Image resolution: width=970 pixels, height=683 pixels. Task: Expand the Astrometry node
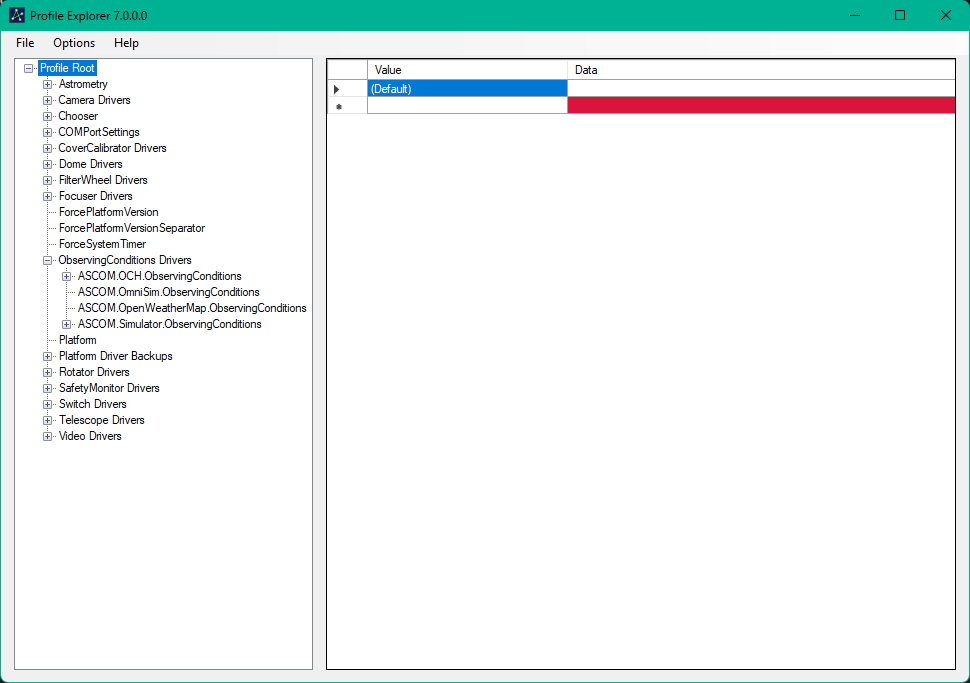(x=47, y=85)
